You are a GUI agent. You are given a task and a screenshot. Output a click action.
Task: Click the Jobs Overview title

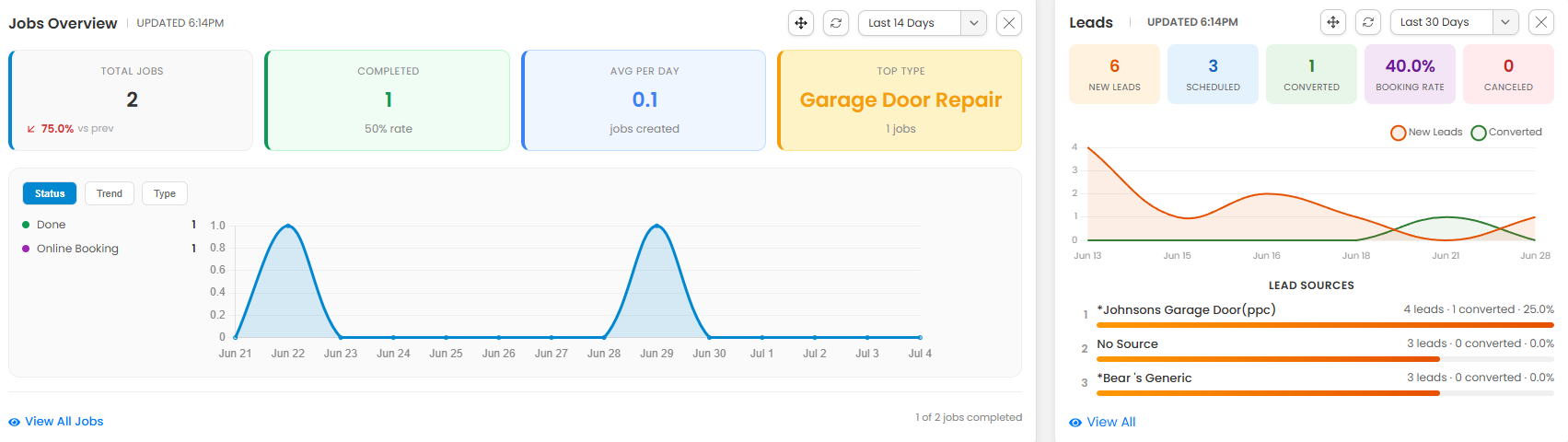[x=63, y=23]
